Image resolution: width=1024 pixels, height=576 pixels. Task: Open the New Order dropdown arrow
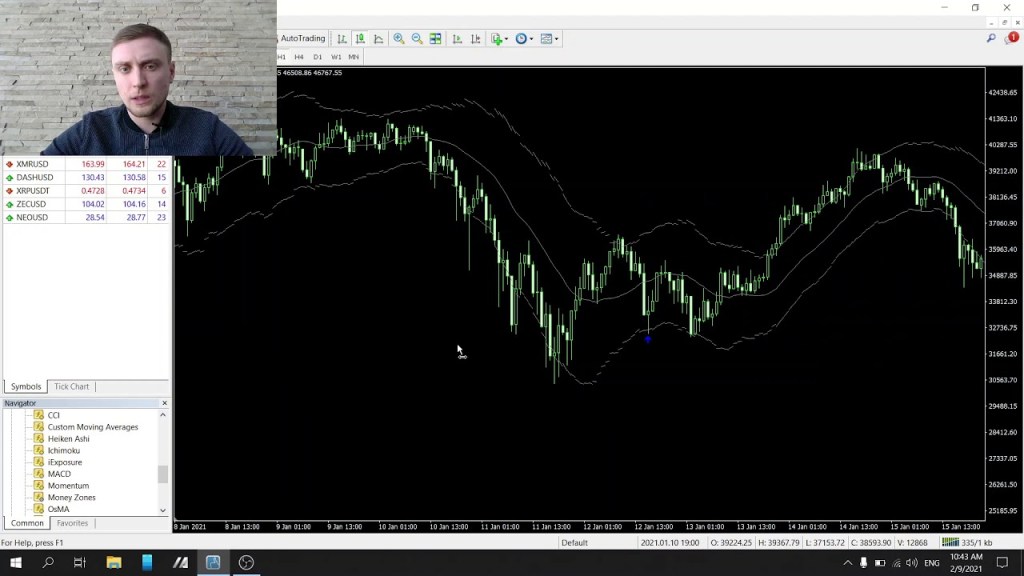tap(506, 38)
